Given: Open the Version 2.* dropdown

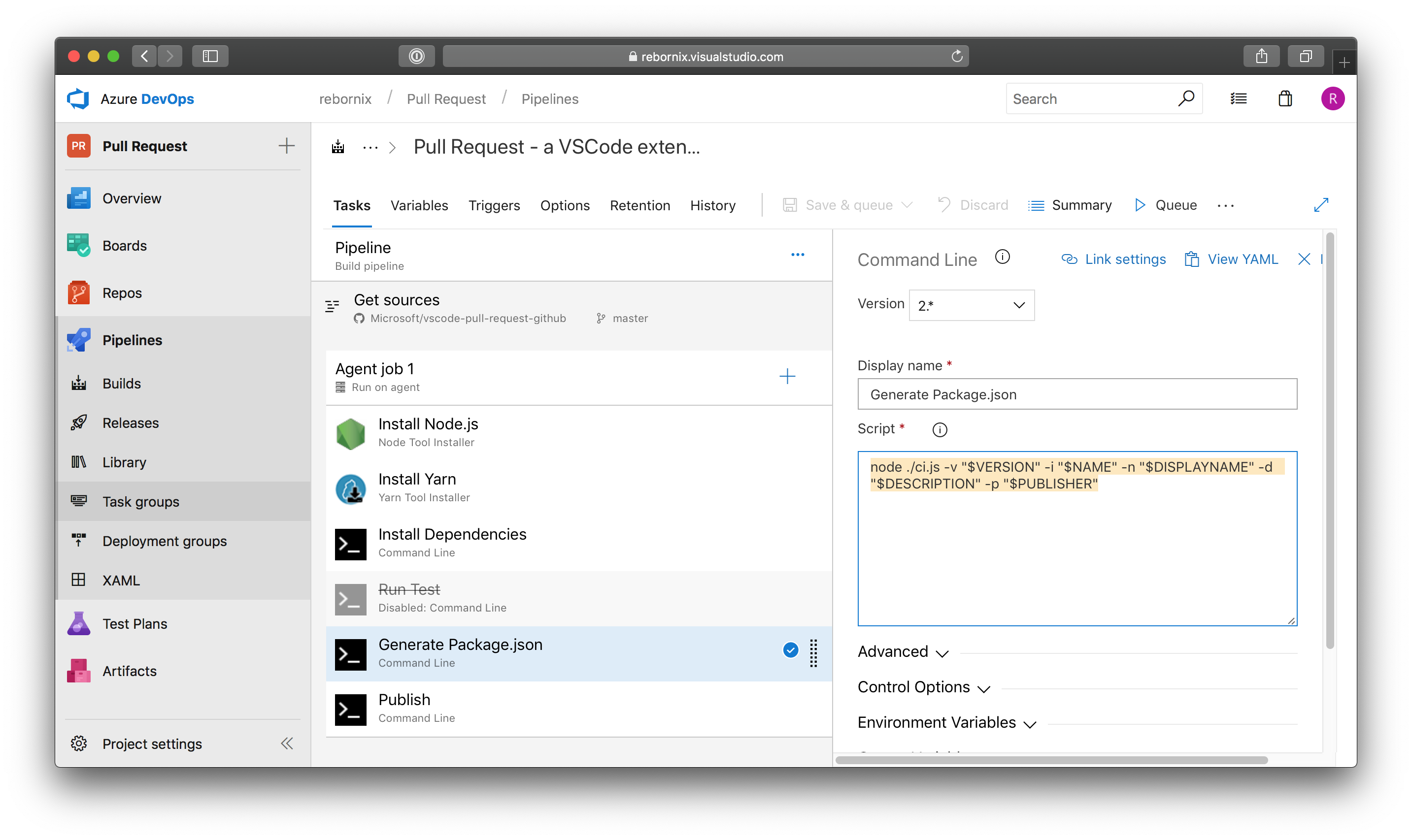Looking at the screenshot, I should pyautogui.click(x=972, y=305).
